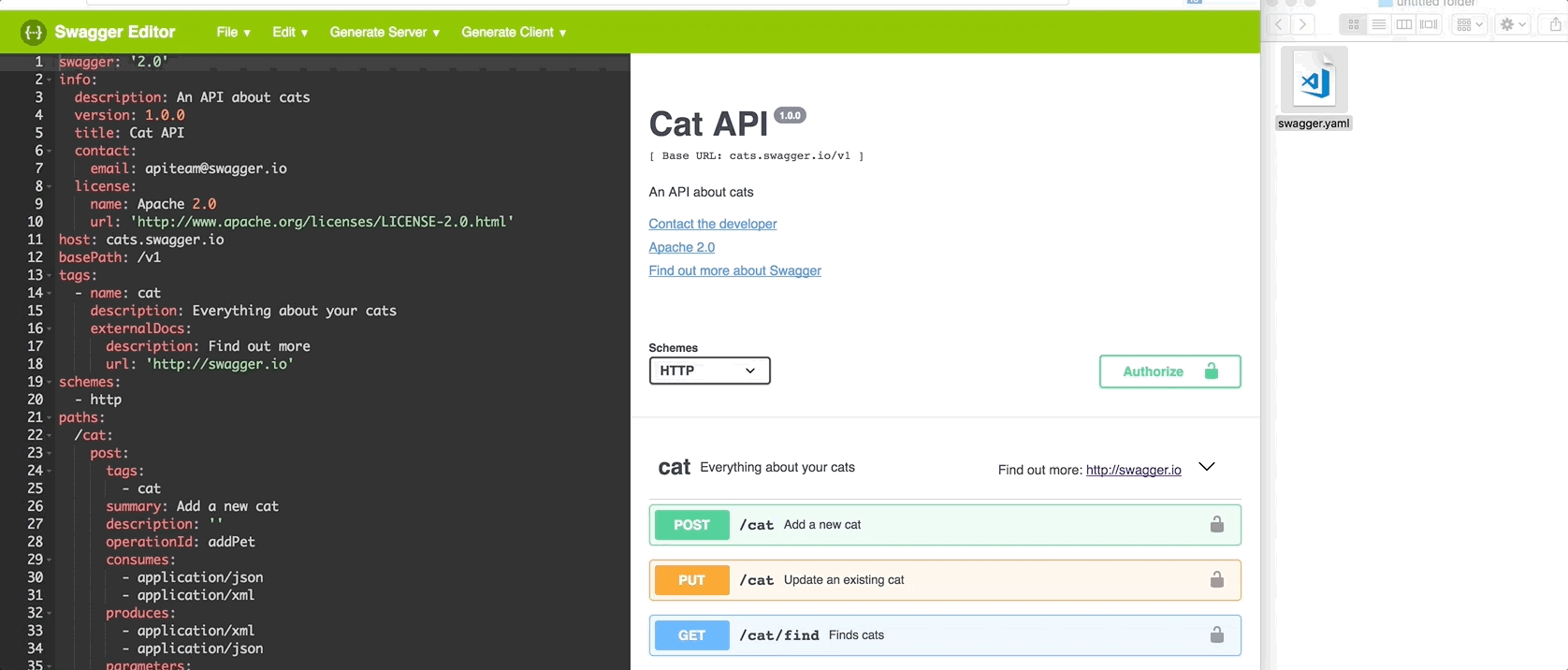
Task: Click the Cat API heading
Action: tap(708, 124)
